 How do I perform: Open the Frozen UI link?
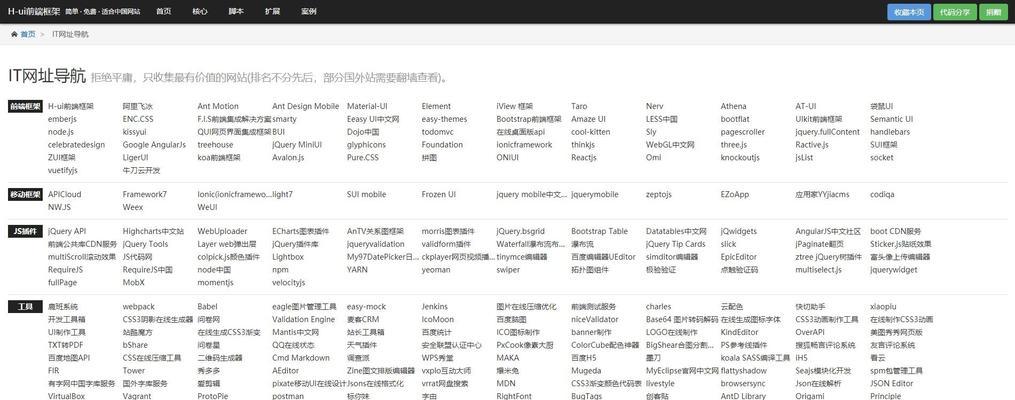(x=439, y=194)
